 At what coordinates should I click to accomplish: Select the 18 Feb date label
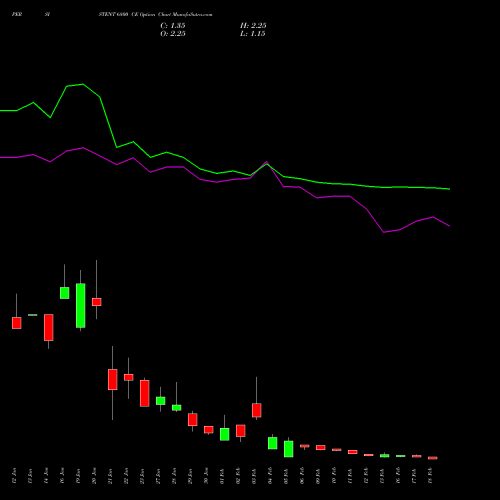(430, 476)
